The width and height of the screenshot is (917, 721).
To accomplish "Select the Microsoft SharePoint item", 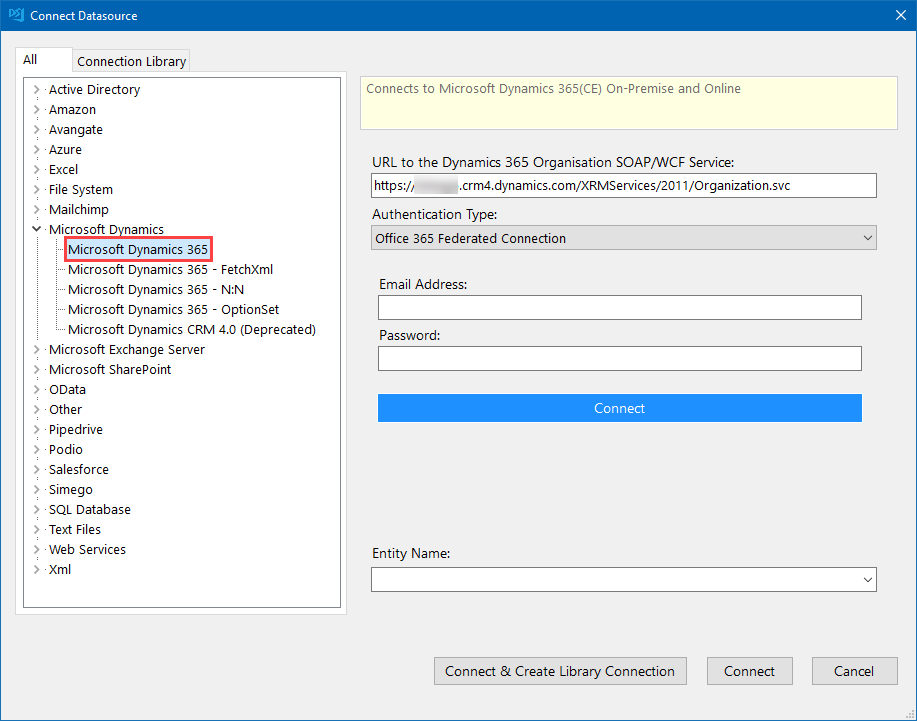I will pyautogui.click(x=110, y=370).
